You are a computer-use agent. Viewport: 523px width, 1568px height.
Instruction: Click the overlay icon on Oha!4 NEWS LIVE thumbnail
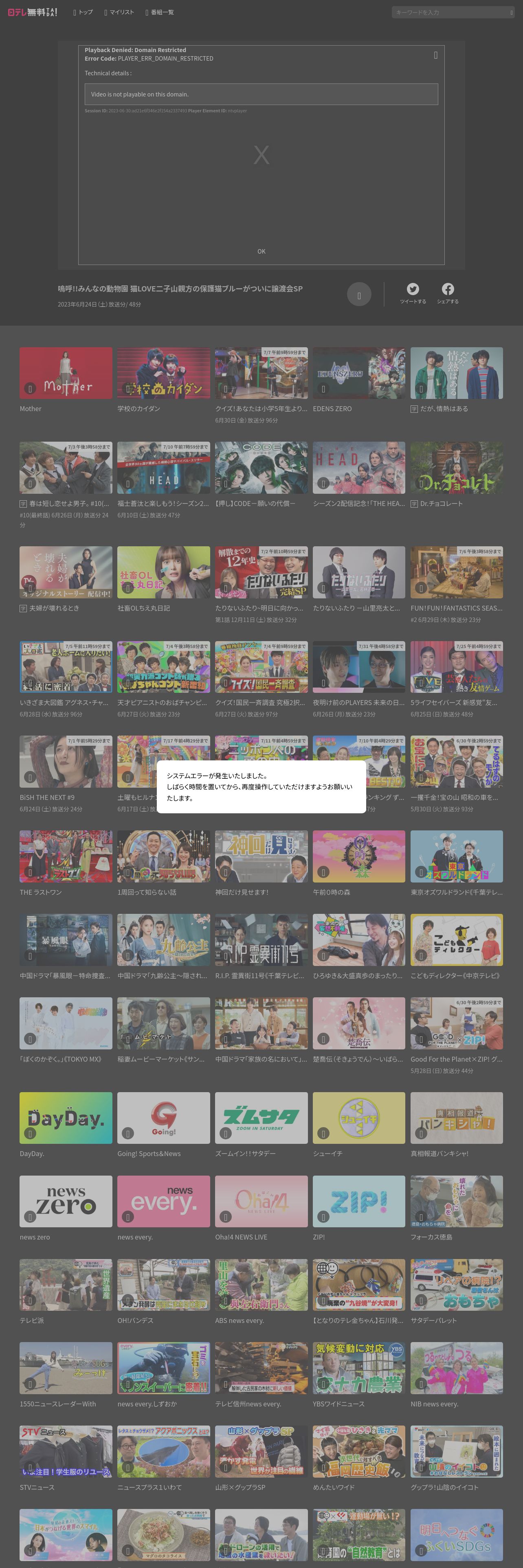225,1217
